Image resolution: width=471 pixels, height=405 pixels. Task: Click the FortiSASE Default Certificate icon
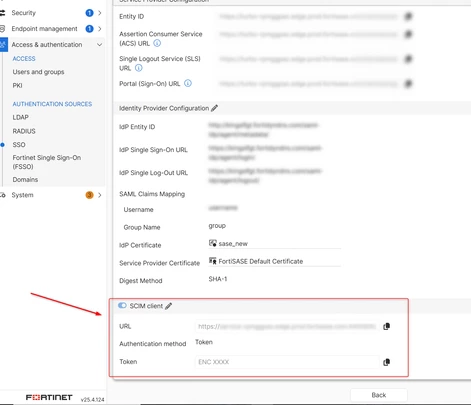click(213, 261)
